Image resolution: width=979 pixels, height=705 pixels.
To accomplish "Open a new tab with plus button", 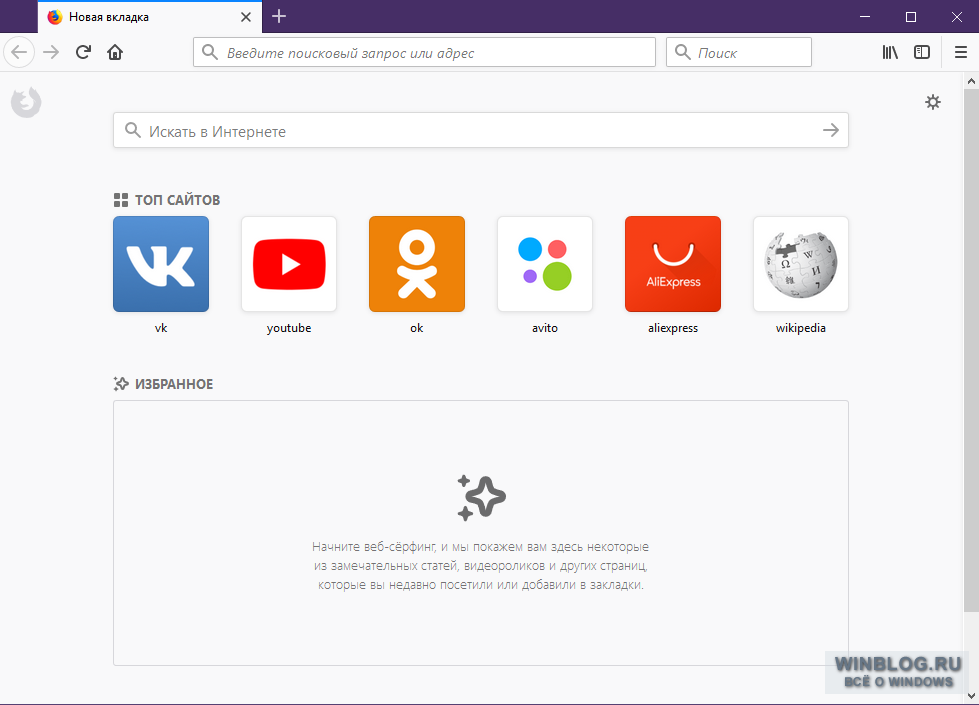I will coord(279,16).
